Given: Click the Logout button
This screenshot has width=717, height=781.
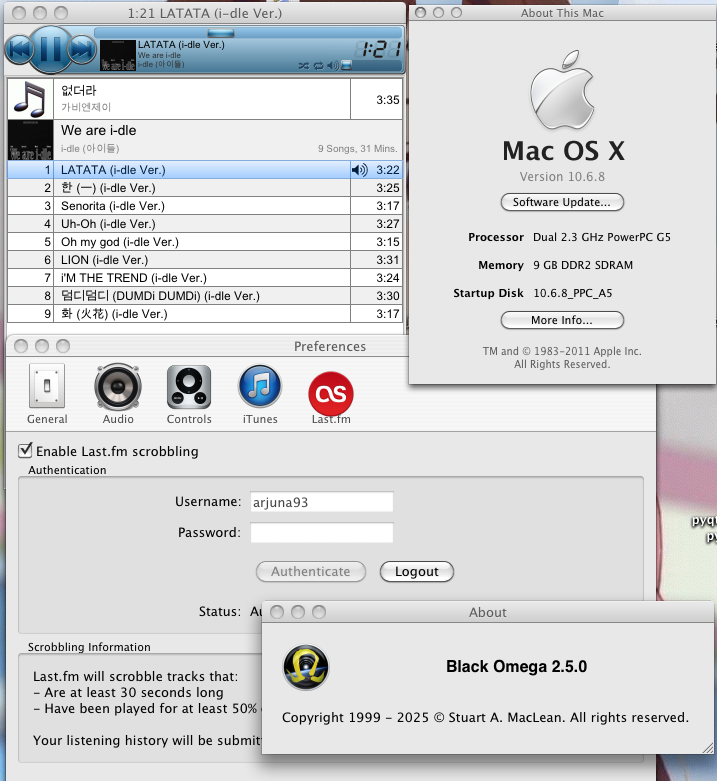Looking at the screenshot, I should (417, 571).
